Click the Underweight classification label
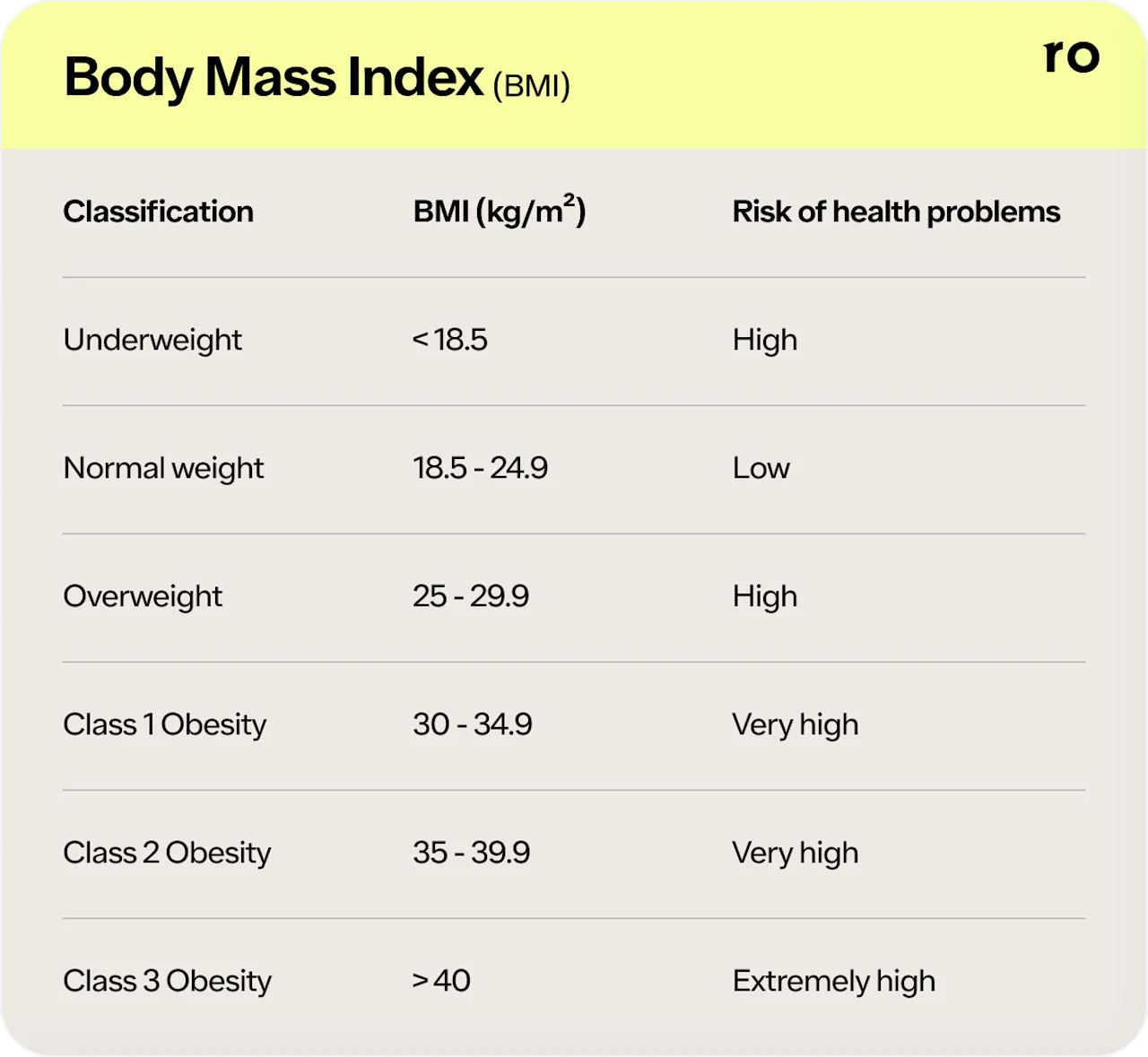 152,340
